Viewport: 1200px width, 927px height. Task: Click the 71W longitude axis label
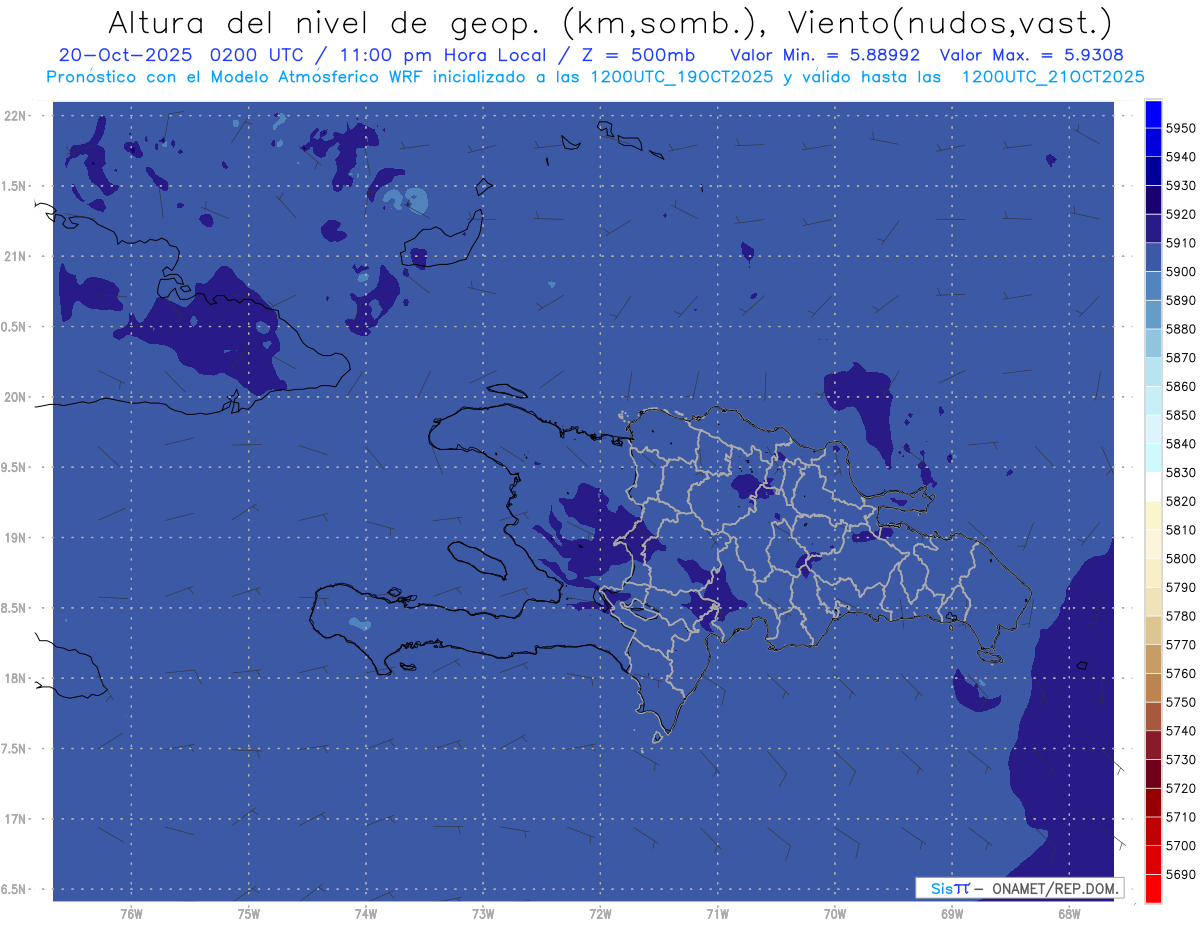(x=717, y=914)
